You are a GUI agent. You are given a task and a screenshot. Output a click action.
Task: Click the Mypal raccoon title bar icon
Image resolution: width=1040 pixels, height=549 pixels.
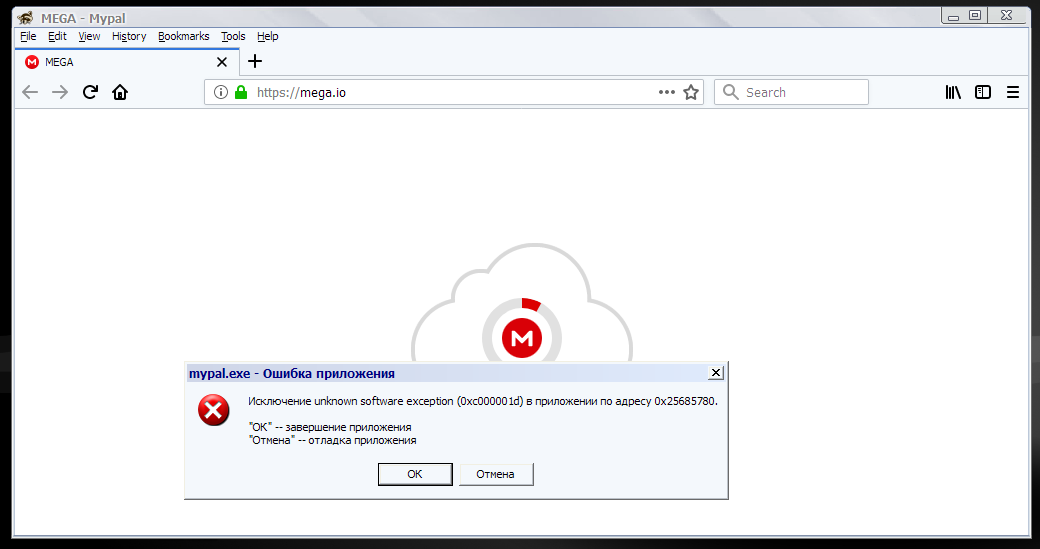click(x=26, y=18)
